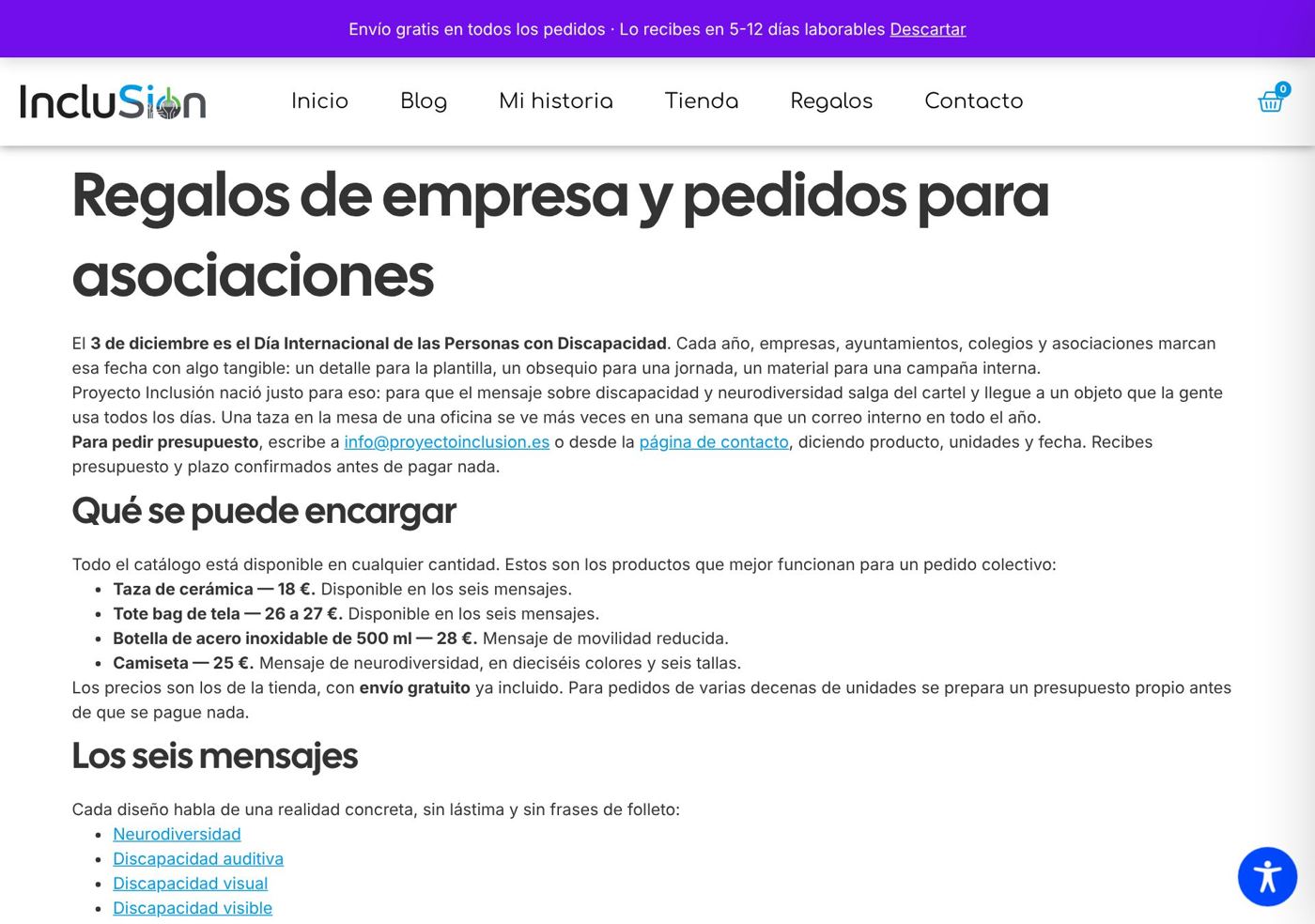Image resolution: width=1315 pixels, height=924 pixels.
Task: Click the bold 3 de diciembre sentence
Action: click(379, 344)
